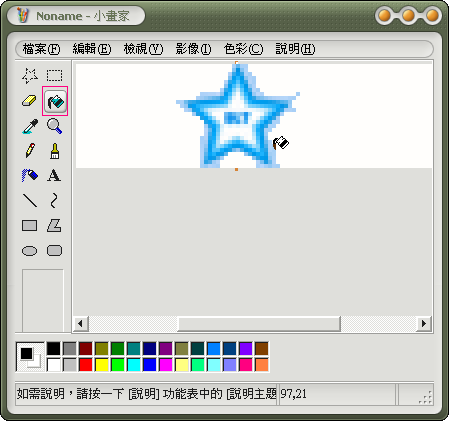Pick the olive color swatch
The height and width of the screenshot is (421, 449).
pyautogui.click(x=101, y=349)
